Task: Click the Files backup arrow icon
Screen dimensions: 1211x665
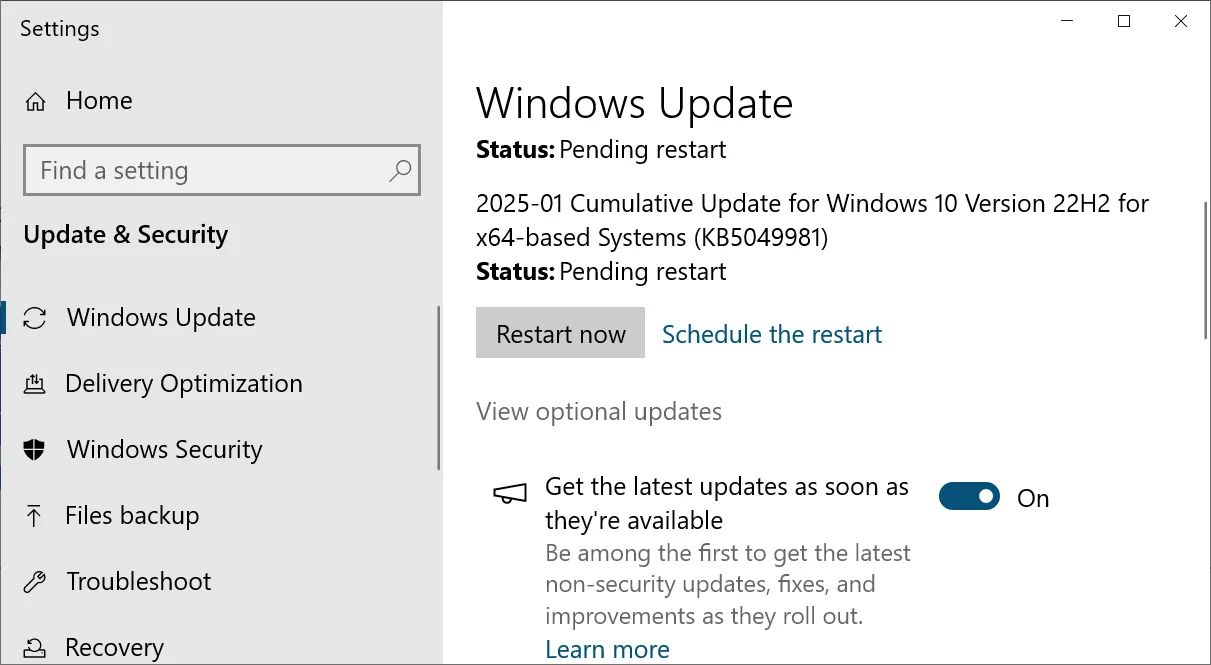Action: click(35, 516)
